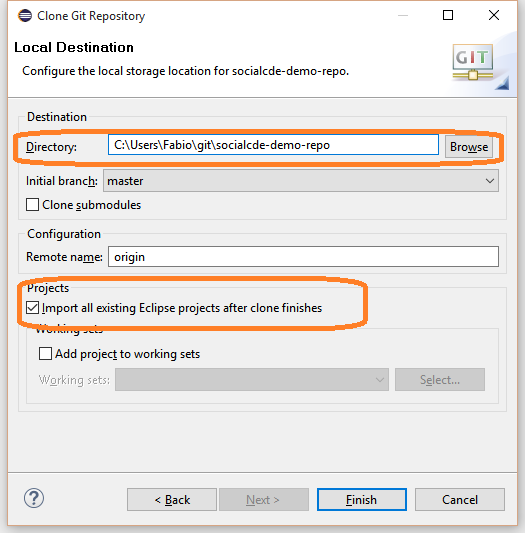Click the Browse button for directory
Image resolution: width=525 pixels, height=533 pixels.
pyautogui.click(x=469, y=147)
